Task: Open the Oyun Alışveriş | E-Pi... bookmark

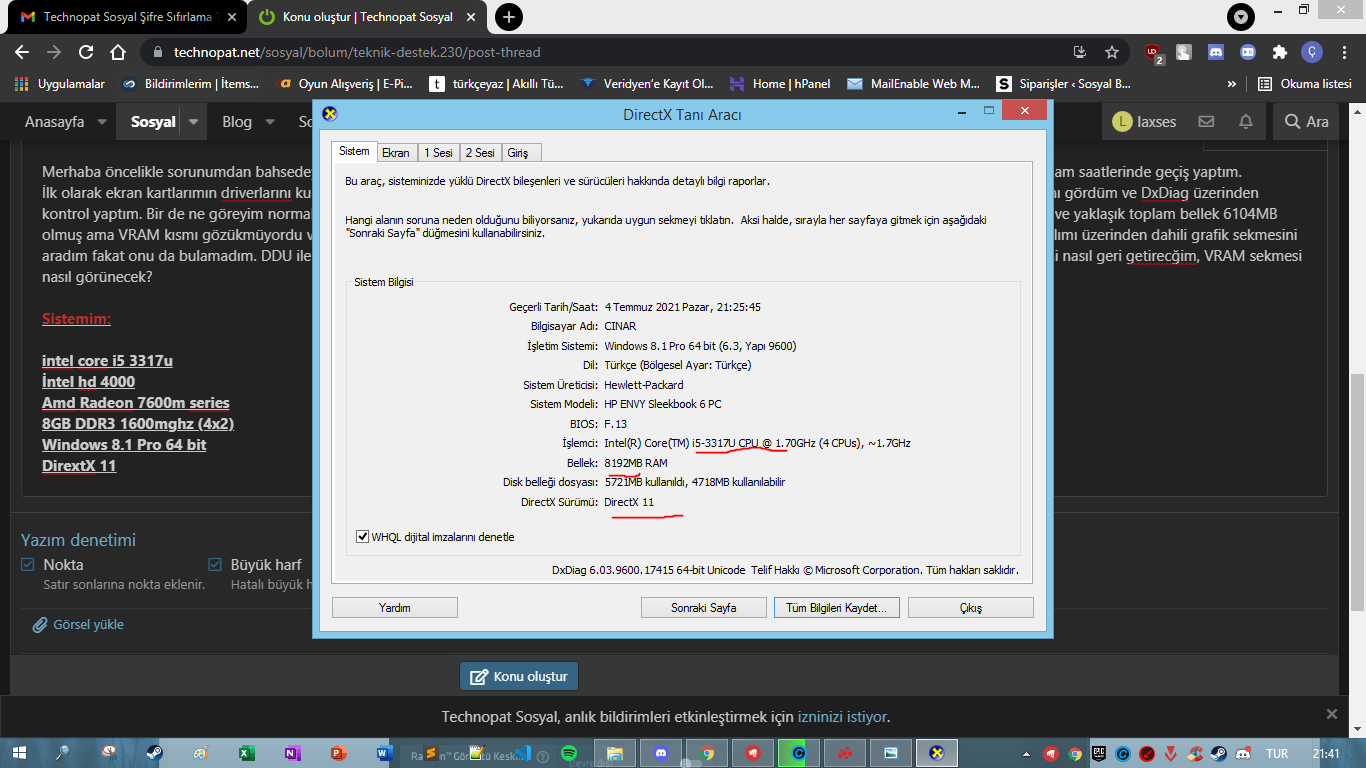Action: pyautogui.click(x=344, y=84)
